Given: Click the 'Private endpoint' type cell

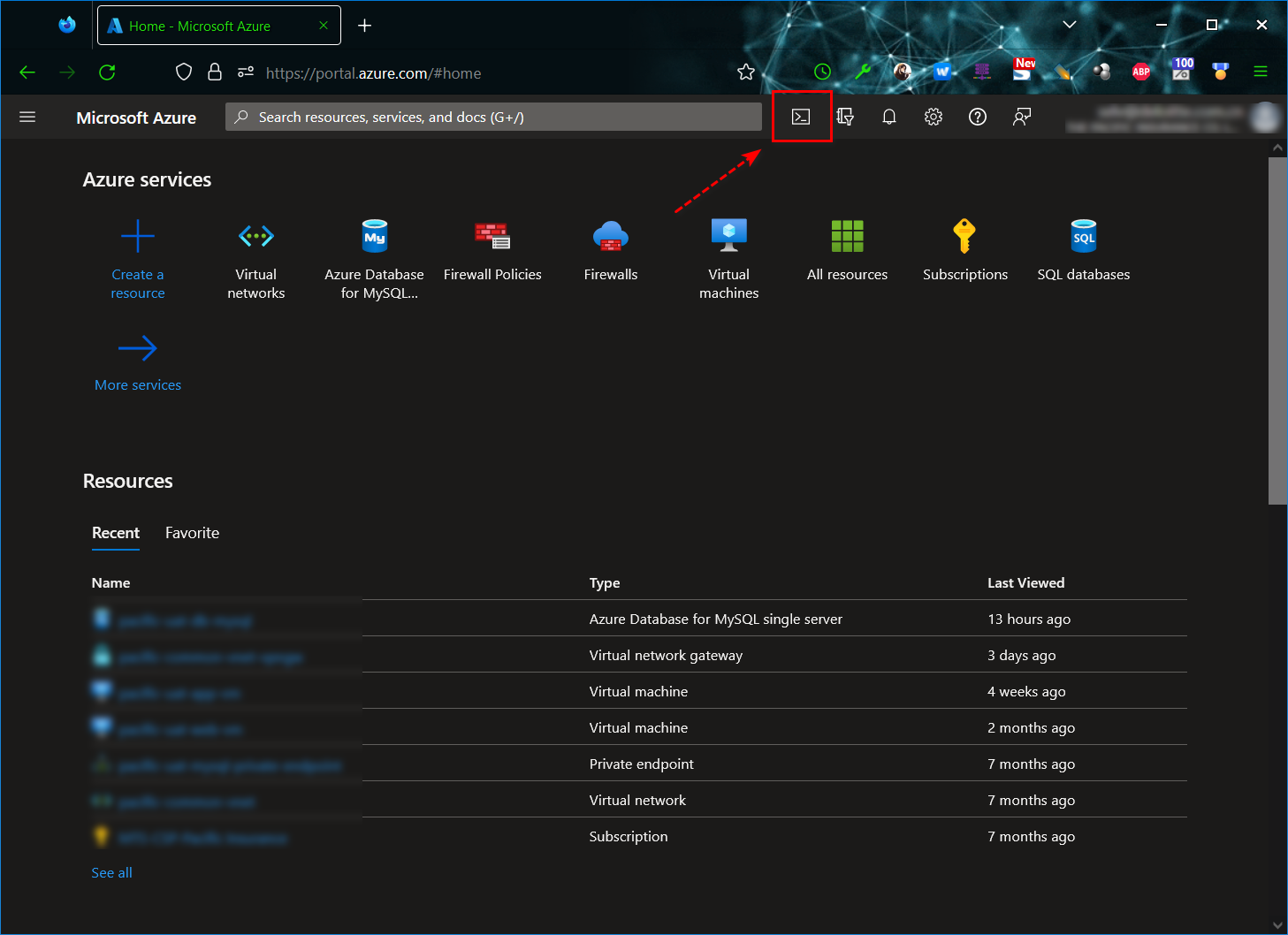Looking at the screenshot, I should (642, 764).
